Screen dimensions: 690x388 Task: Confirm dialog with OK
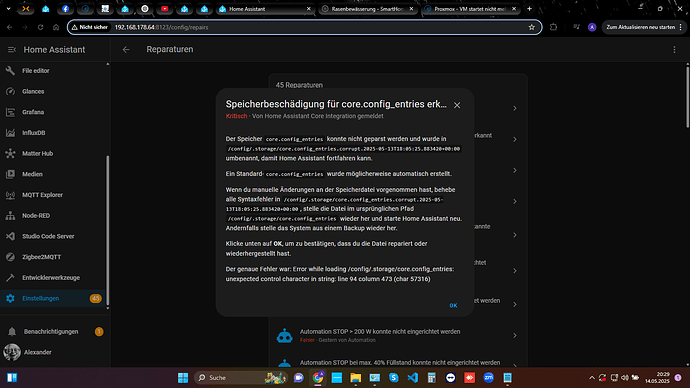point(453,305)
